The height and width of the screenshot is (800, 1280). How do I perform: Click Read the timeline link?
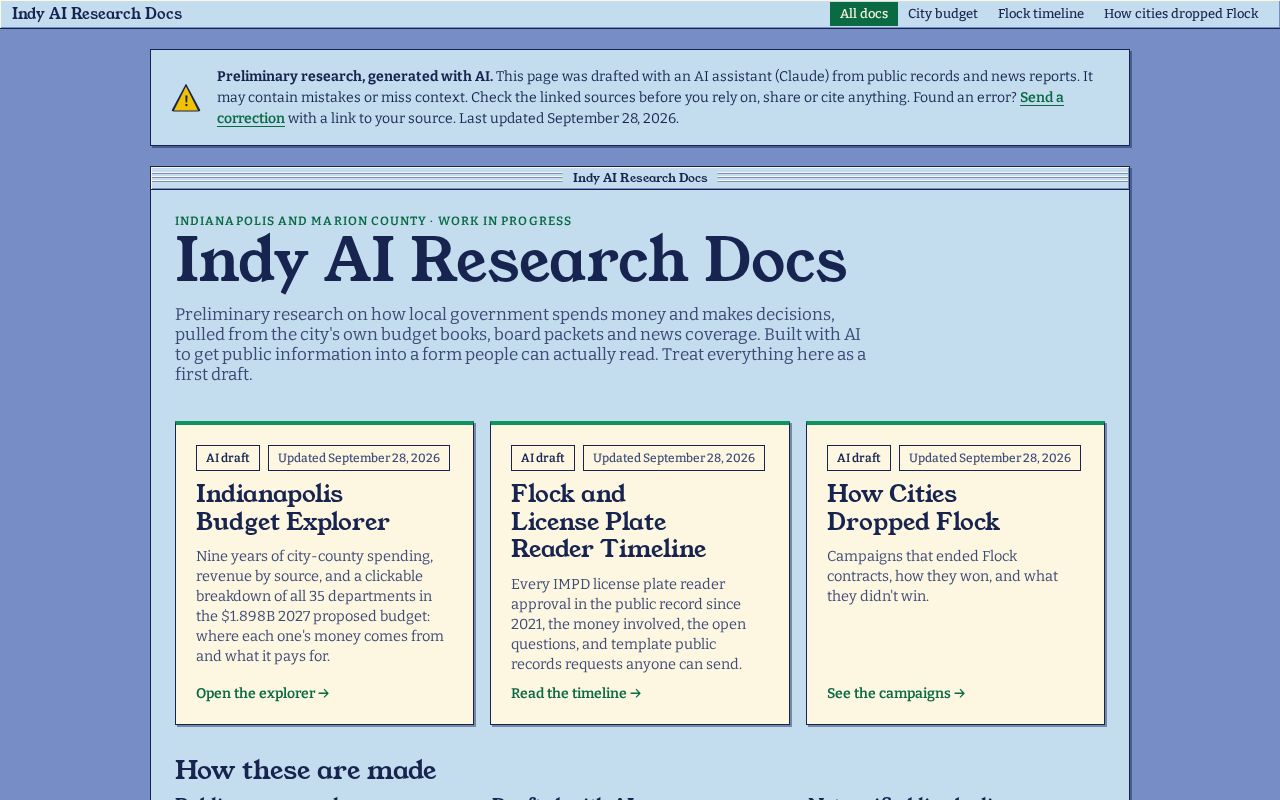576,693
